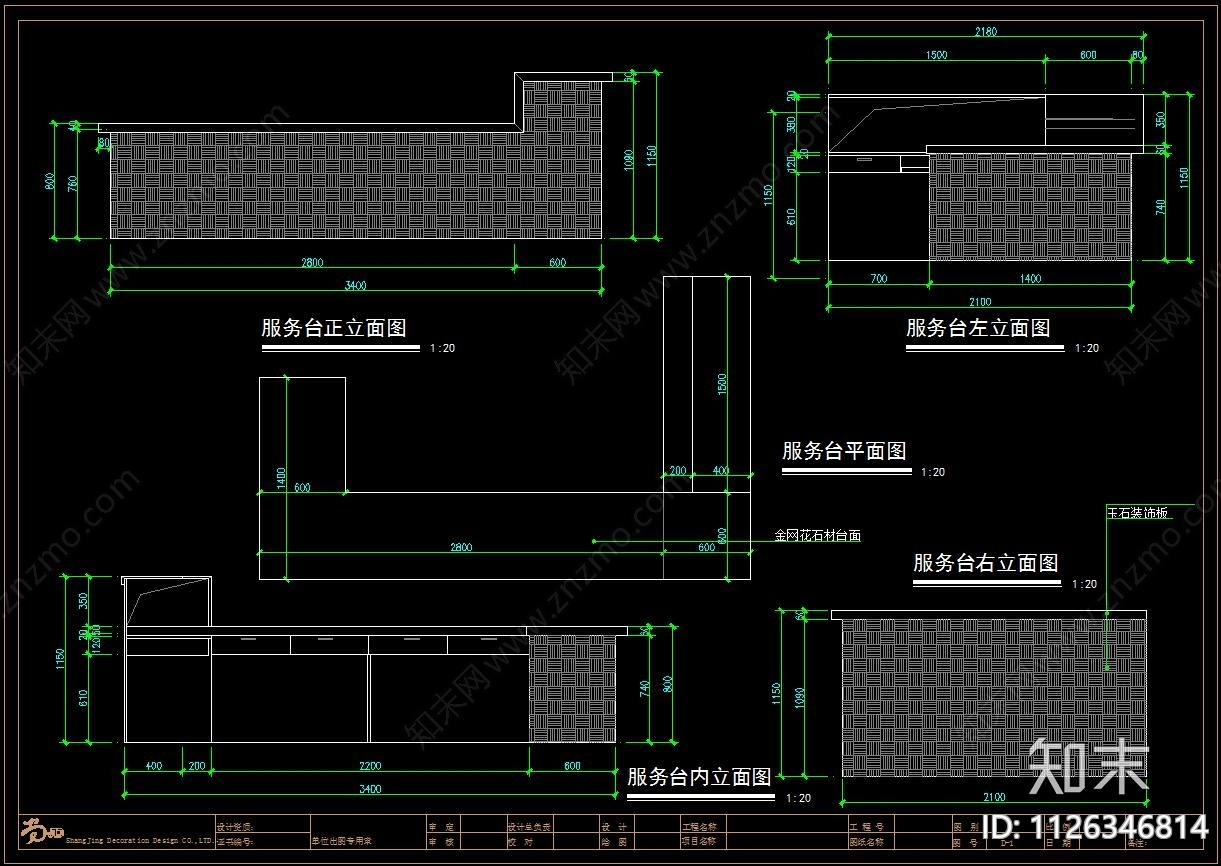Click the 服务台右立面图 drawing title
The width and height of the screenshot is (1221, 866).
[985, 563]
